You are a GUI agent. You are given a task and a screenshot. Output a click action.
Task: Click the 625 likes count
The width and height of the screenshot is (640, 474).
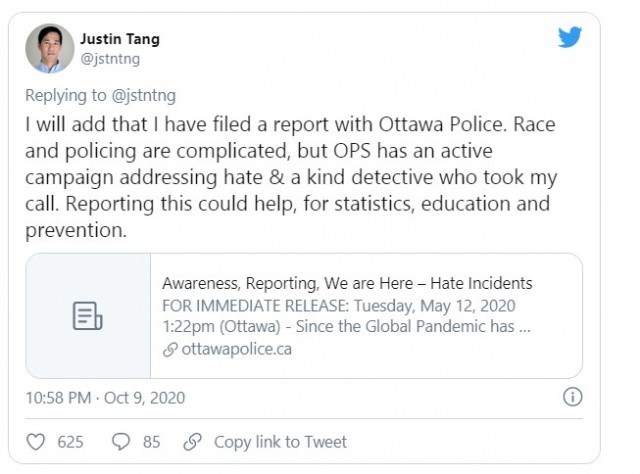70,442
